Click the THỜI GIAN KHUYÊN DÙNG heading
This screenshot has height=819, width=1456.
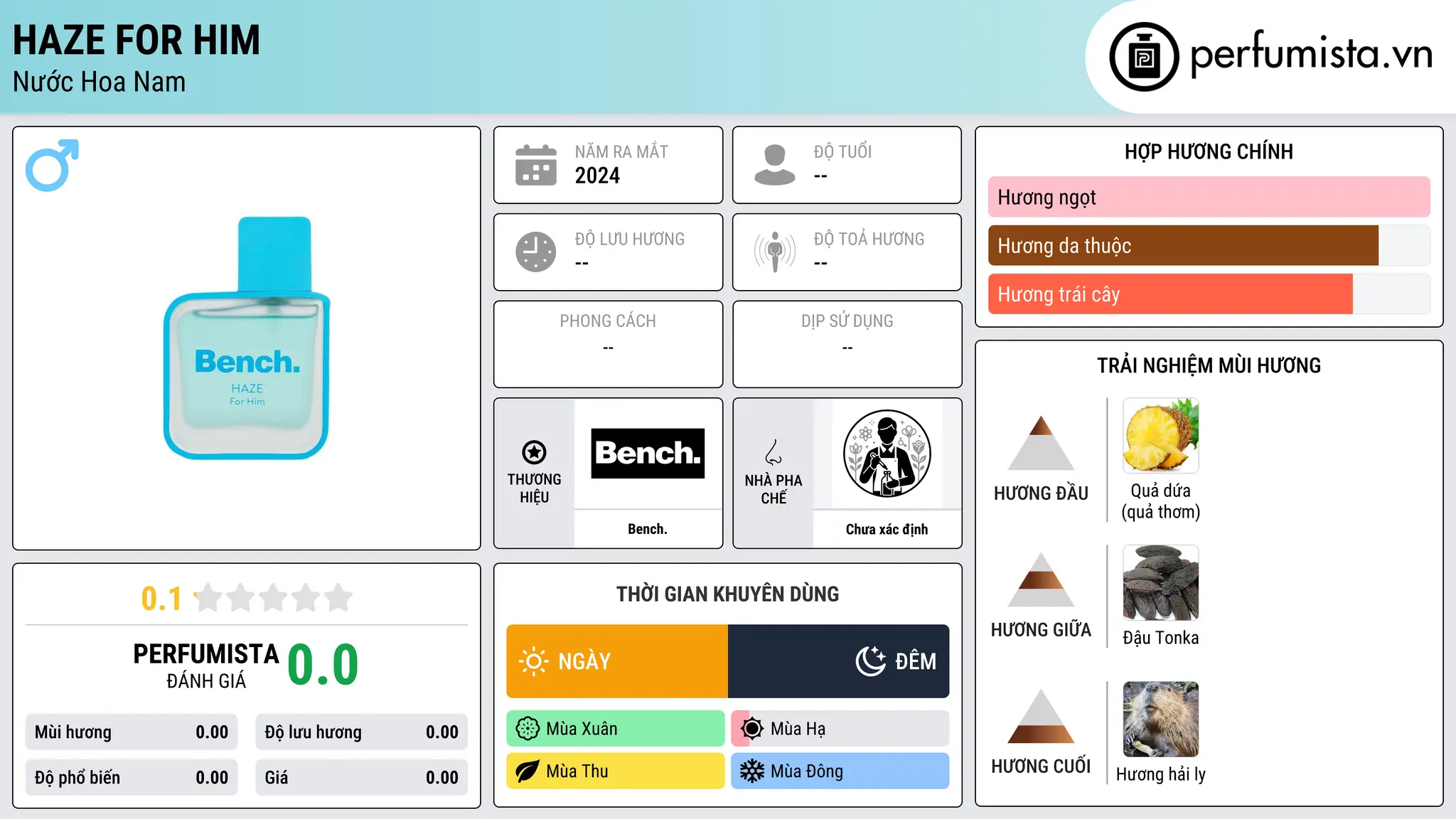(x=728, y=594)
